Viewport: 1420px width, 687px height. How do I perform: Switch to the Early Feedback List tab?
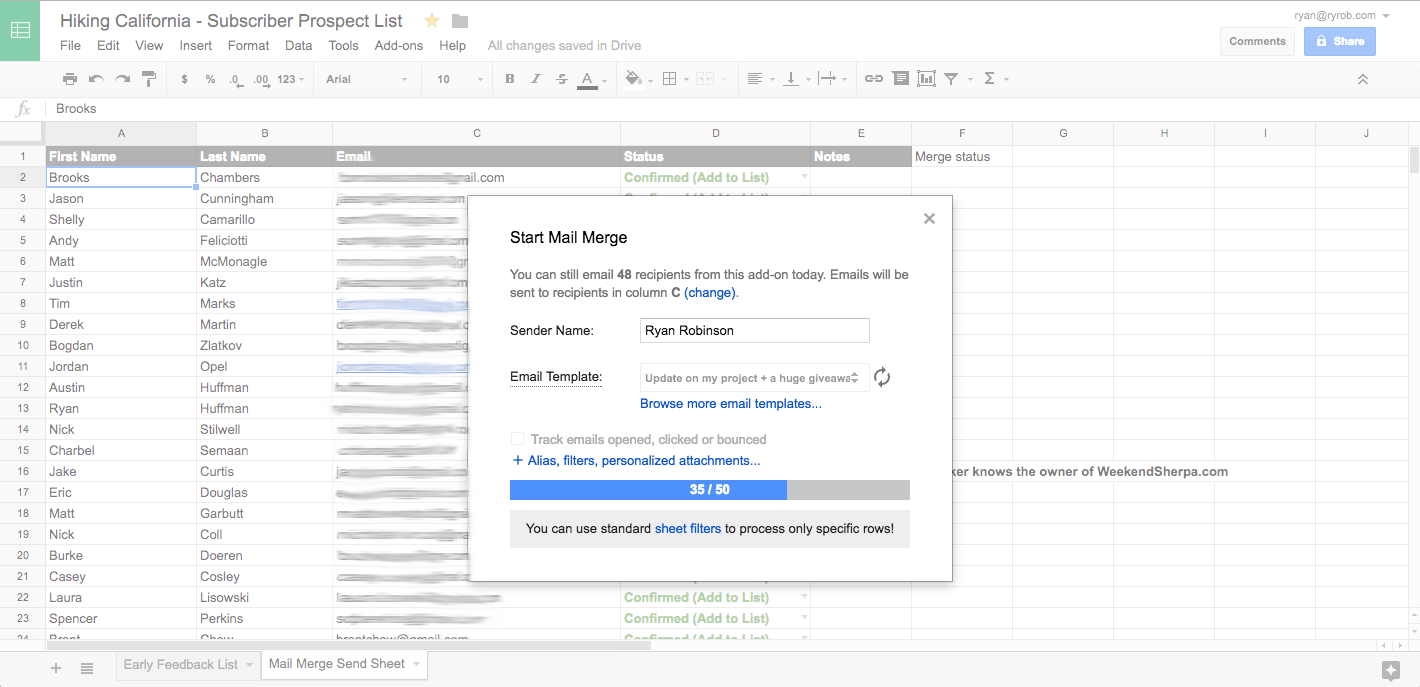click(180, 663)
